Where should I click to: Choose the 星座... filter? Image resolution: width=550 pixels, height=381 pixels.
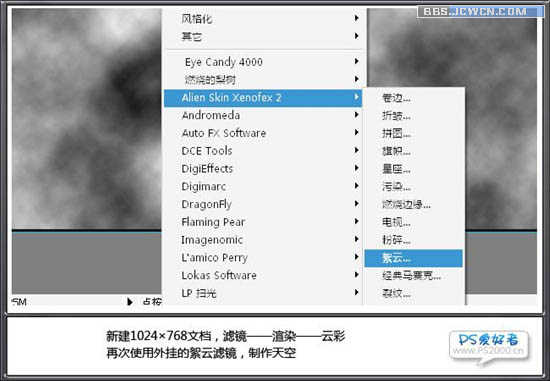(x=414, y=169)
